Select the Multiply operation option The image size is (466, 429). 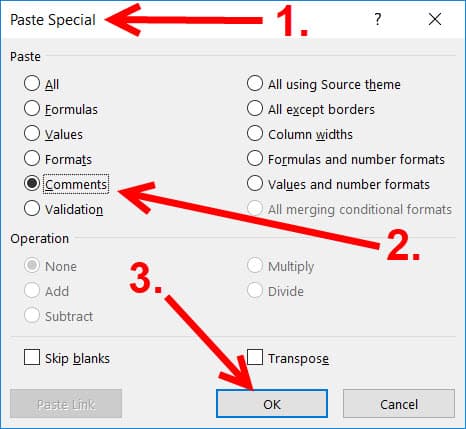[x=255, y=265]
